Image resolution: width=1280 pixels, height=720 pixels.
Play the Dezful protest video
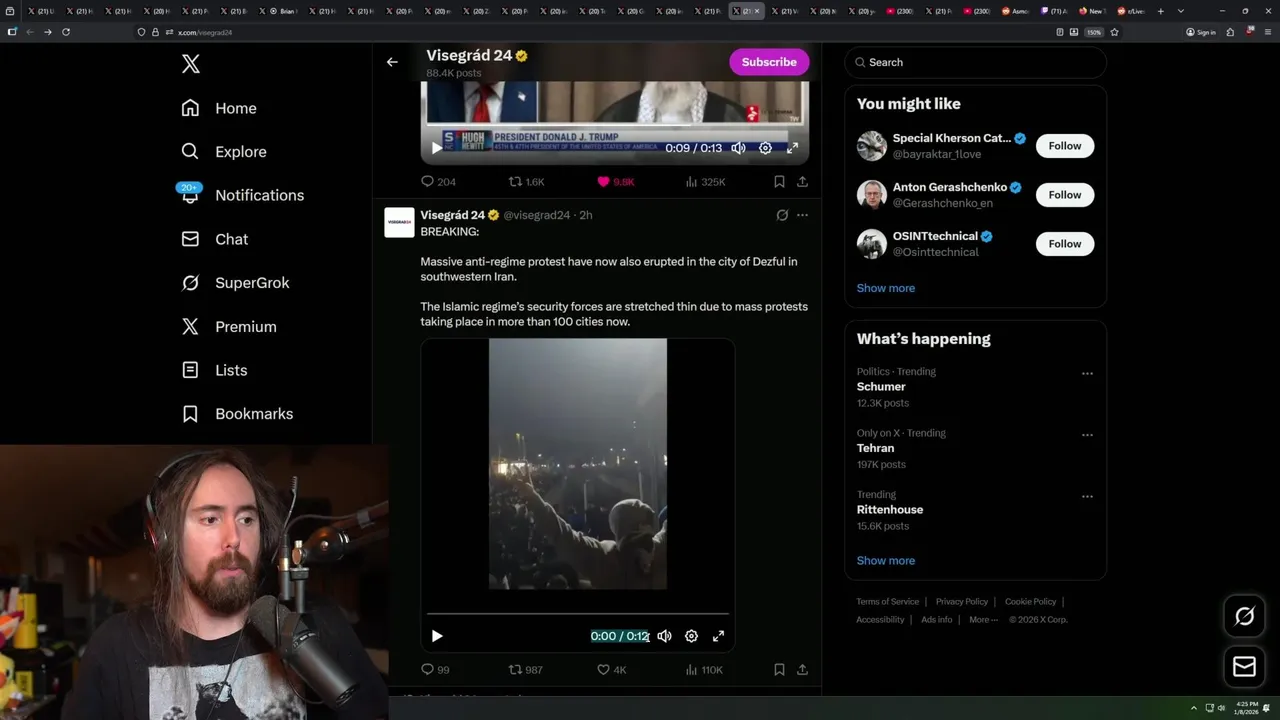437,636
